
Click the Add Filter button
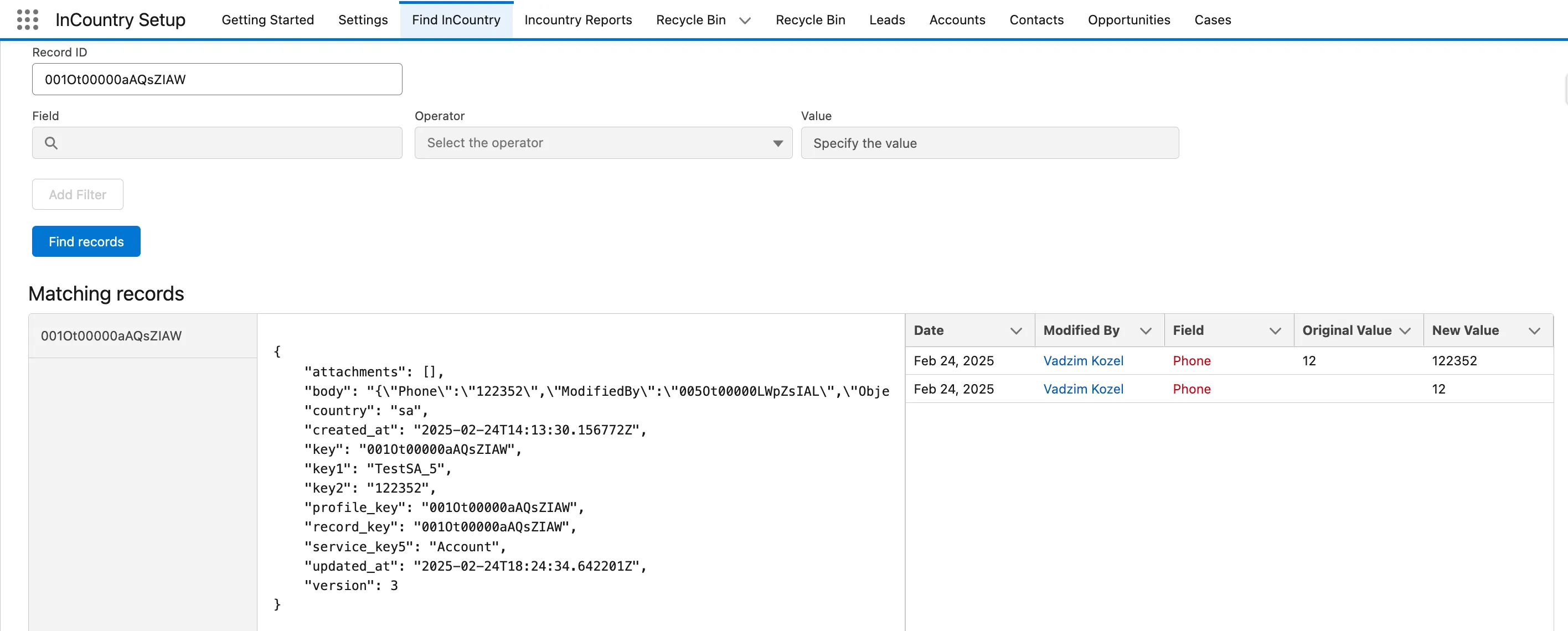coord(78,195)
